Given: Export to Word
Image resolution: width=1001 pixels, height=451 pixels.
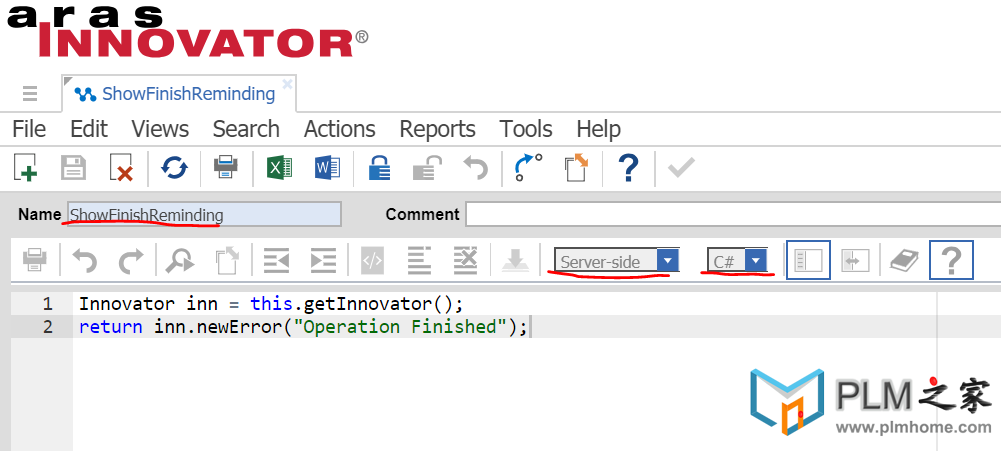Looking at the screenshot, I should click(327, 169).
